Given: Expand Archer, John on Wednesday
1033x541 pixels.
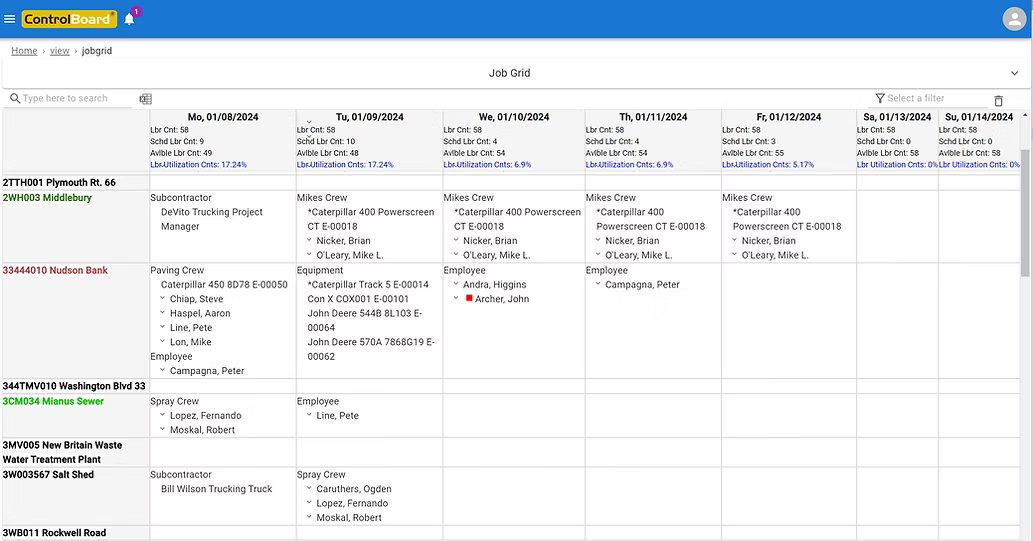Looking at the screenshot, I should (x=457, y=299).
